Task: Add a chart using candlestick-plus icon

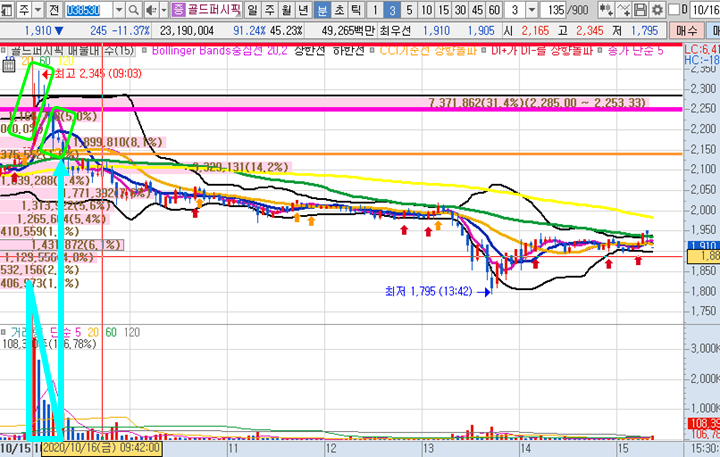Action: coord(606,10)
